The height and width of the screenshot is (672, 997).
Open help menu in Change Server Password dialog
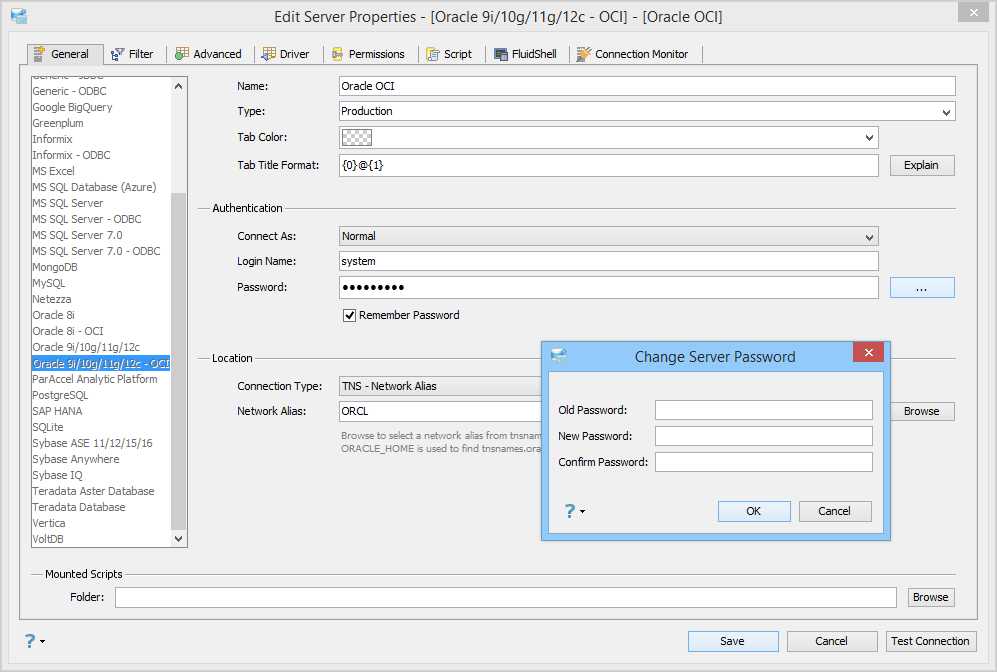coord(574,511)
